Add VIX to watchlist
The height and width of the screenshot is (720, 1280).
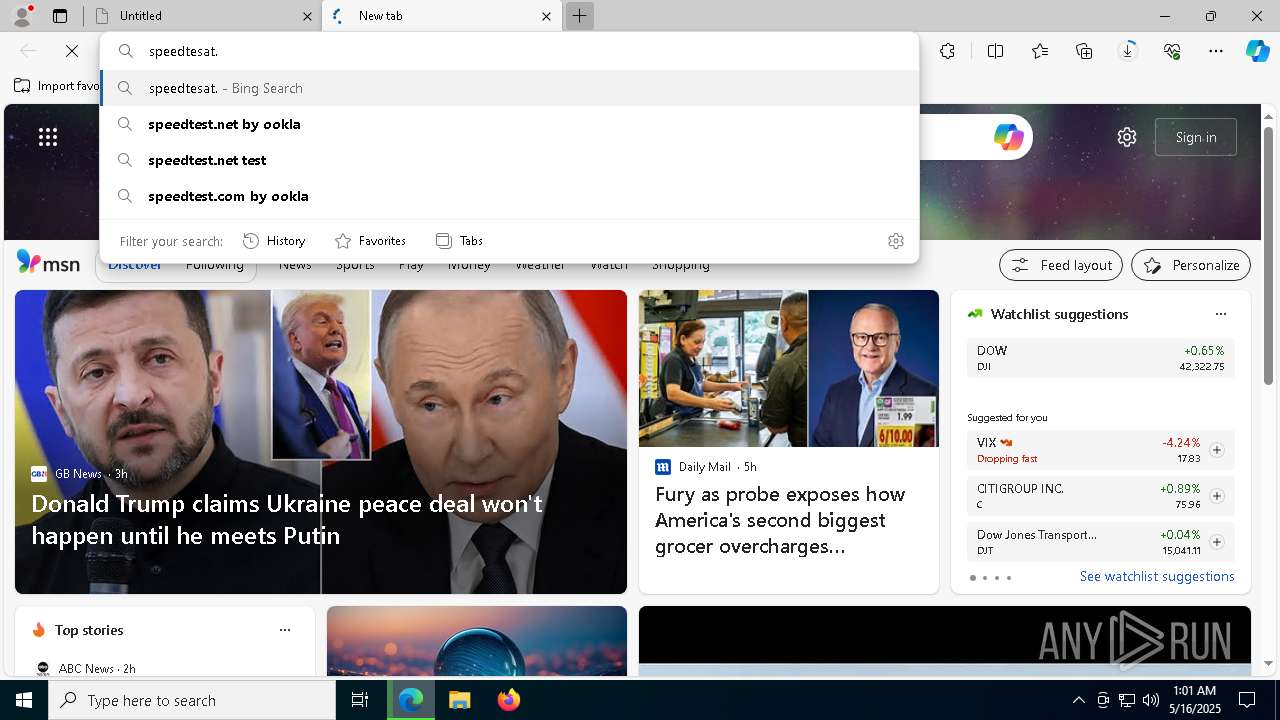click(x=1216, y=450)
